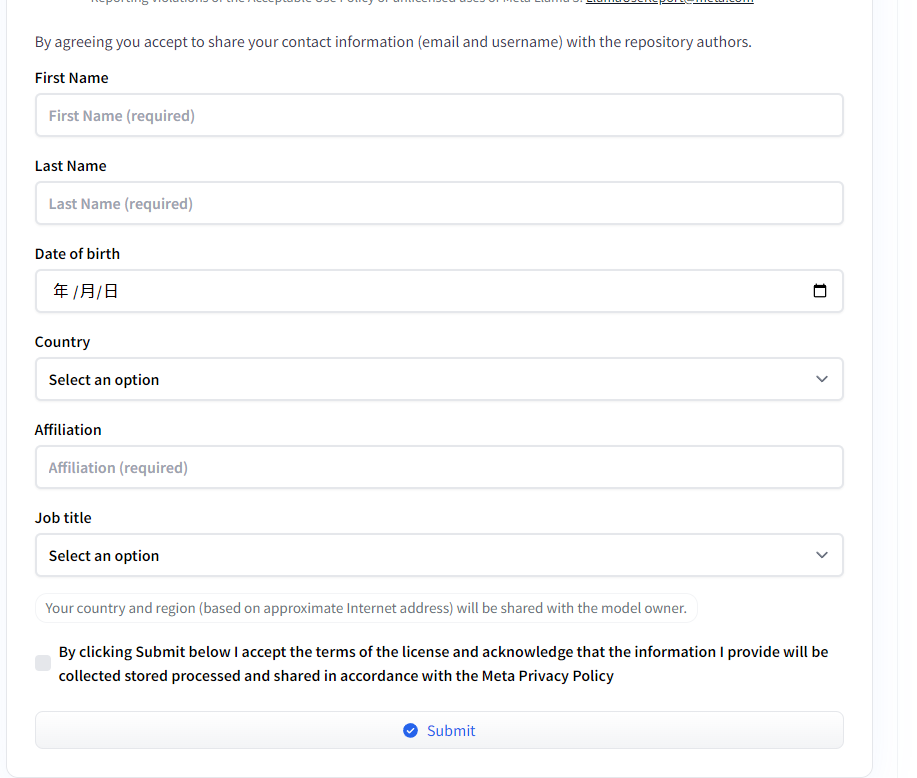The image size is (917, 778).
Task: Focus the First Name text field
Action: point(439,115)
